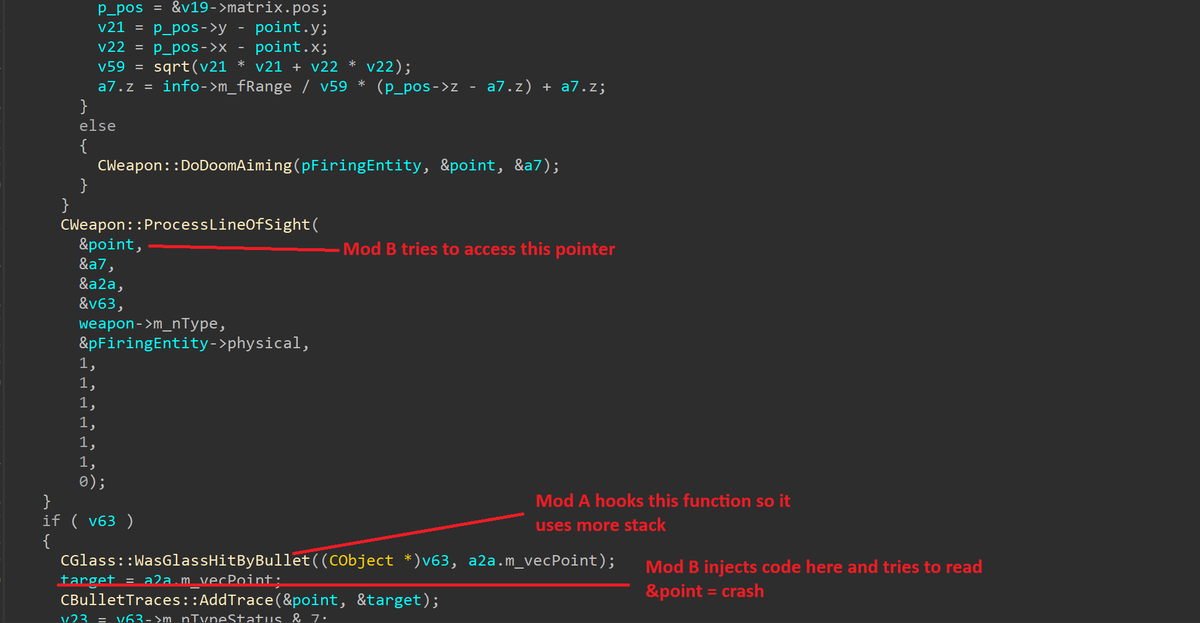Click the 'if ( v63 )' statement
This screenshot has height=623, width=1200.
point(88,520)
